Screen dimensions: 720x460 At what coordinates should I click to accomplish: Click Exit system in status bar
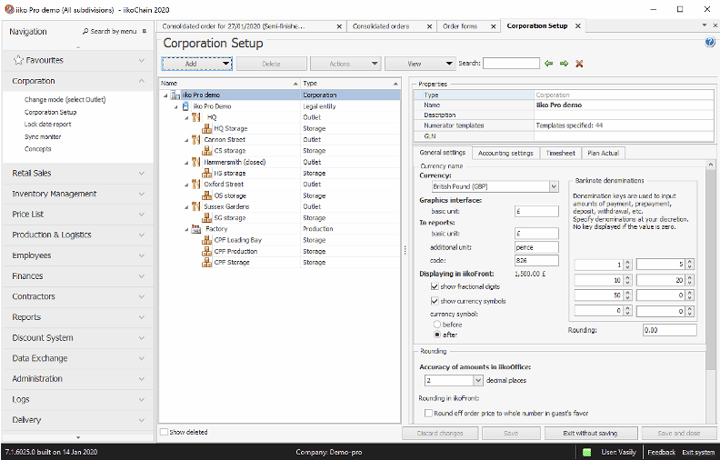click(698, 452)
